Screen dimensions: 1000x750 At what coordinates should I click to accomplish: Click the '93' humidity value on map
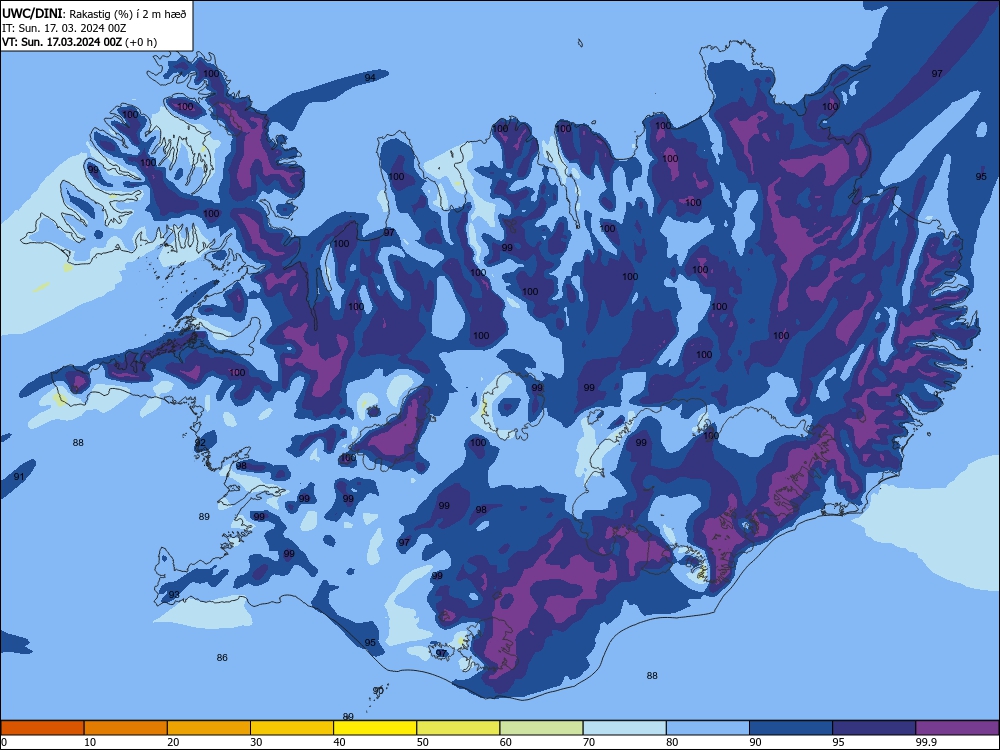pos(173,595)
